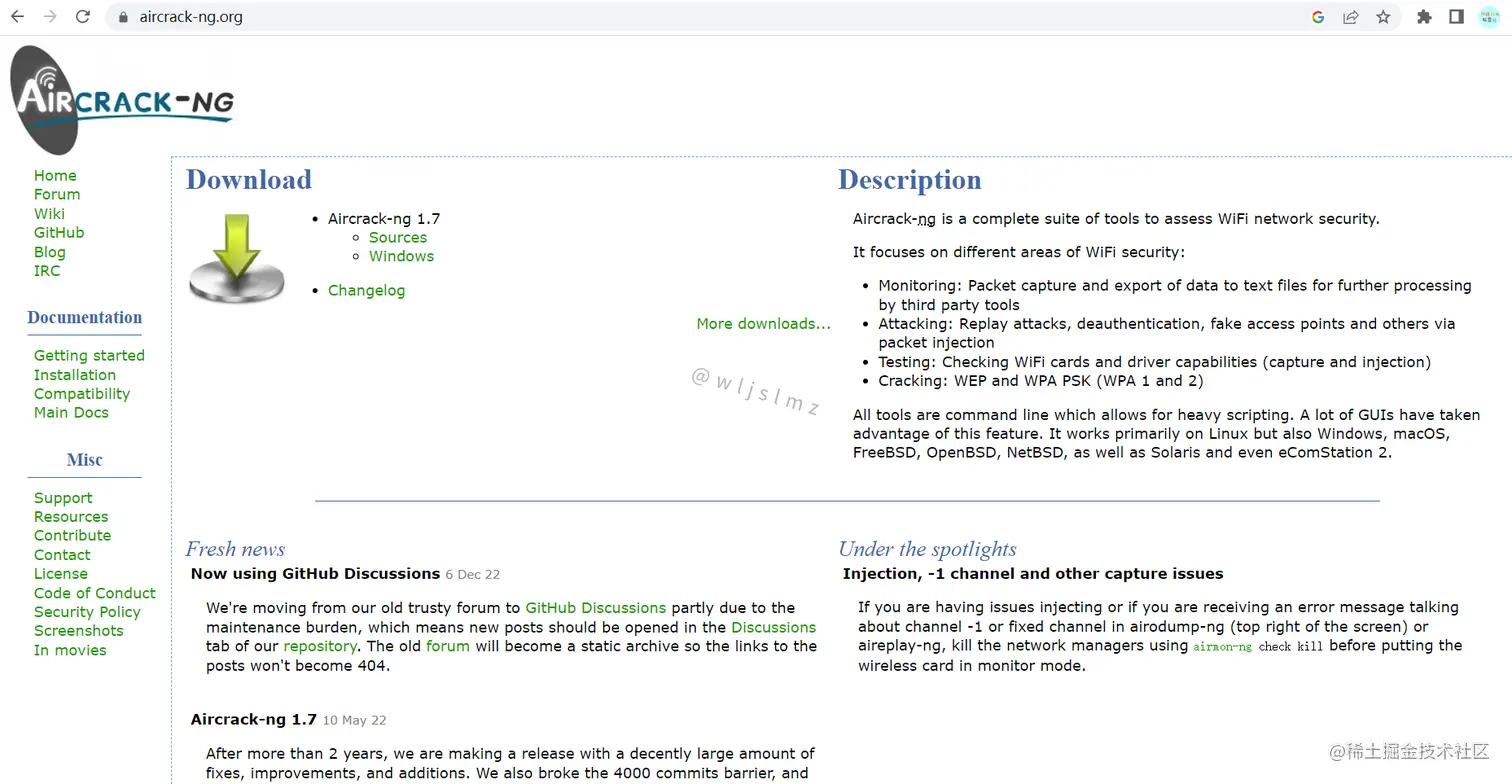Open Contribute link
1512x784 pixels.
pos(72,536)
